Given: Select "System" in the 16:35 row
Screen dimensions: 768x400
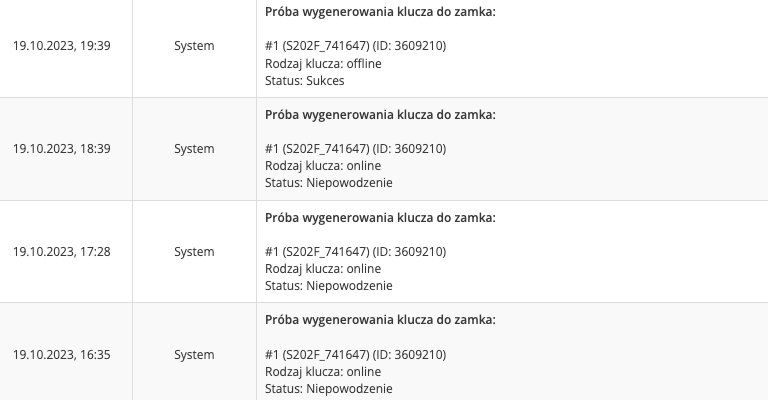Looking at the screenshot, I should click(x=194, y=355).
